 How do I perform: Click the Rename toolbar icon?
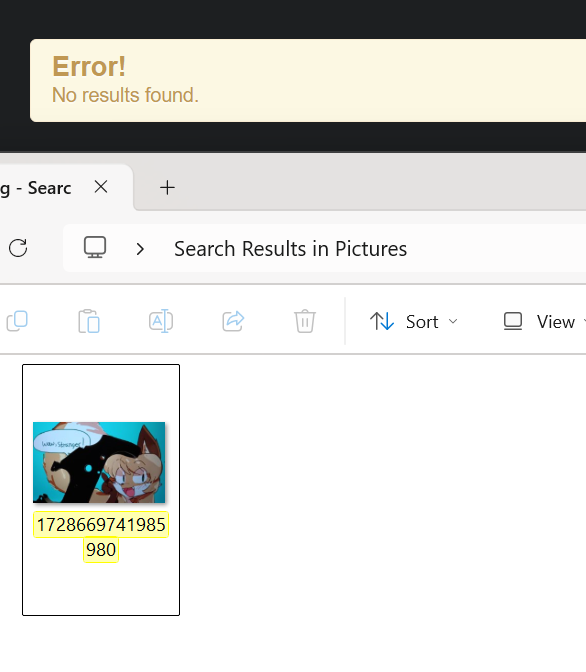[x=161, y=321]
